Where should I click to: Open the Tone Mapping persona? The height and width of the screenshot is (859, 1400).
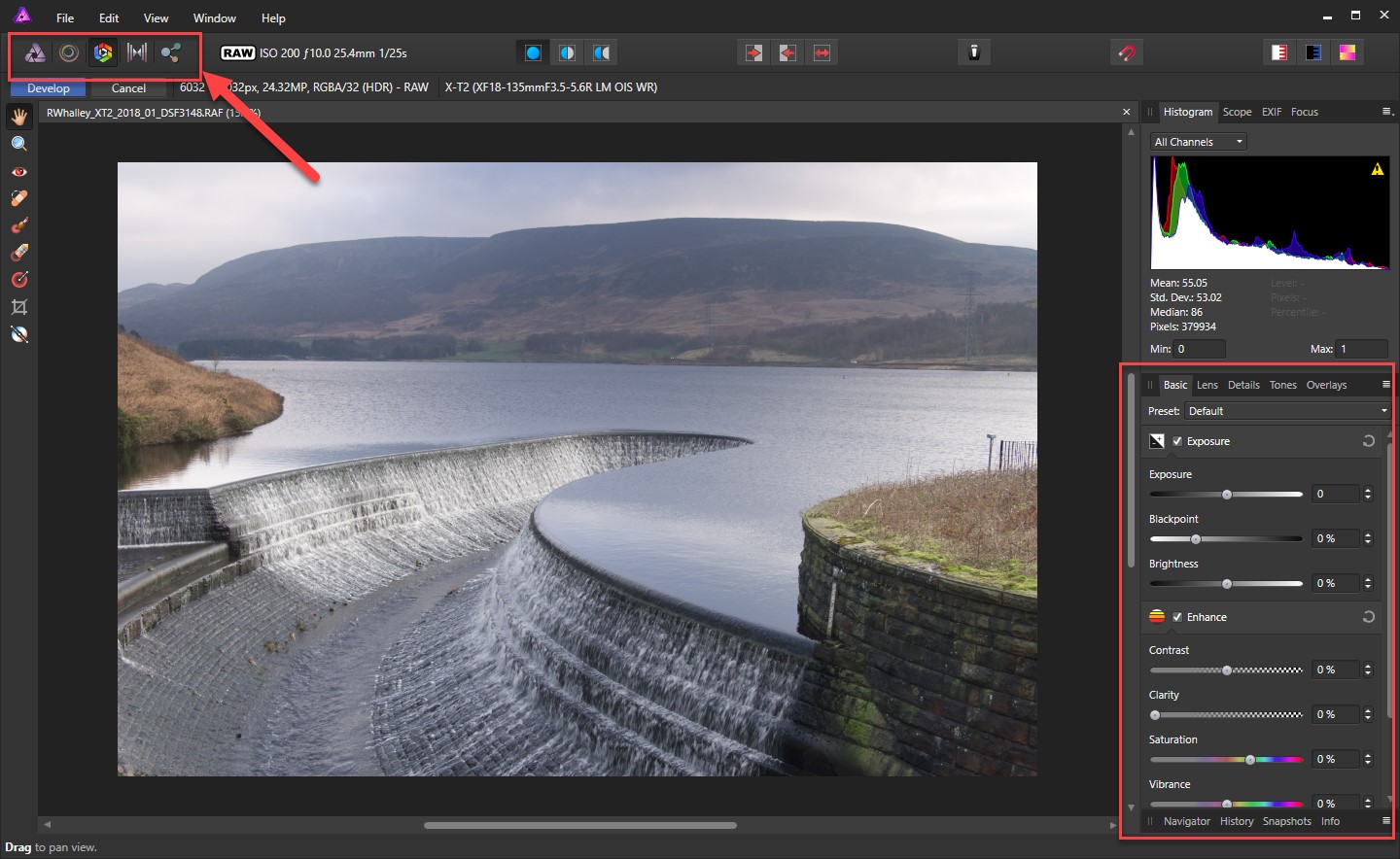[x=137, y=53]
